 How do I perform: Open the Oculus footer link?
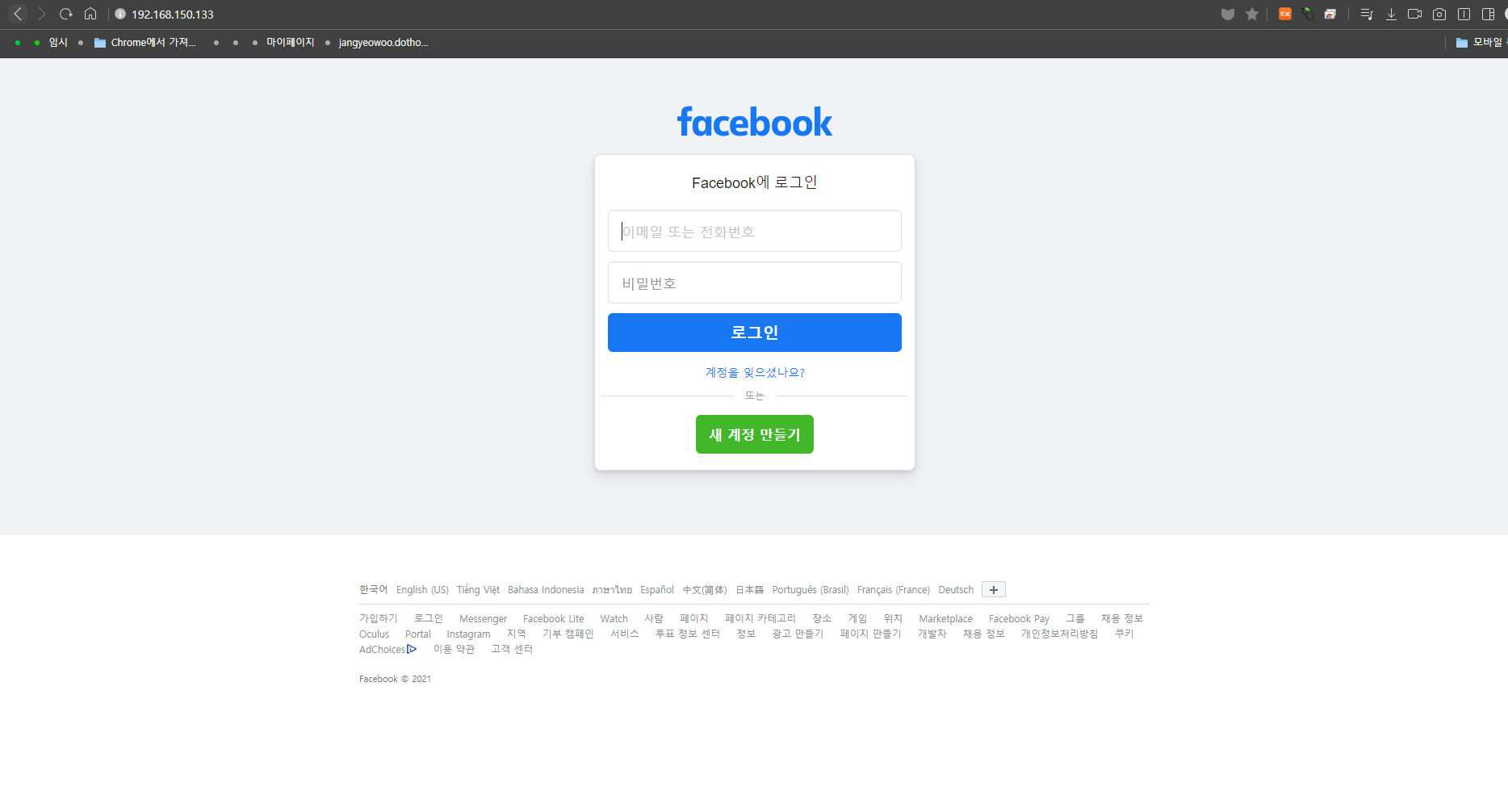374,634
